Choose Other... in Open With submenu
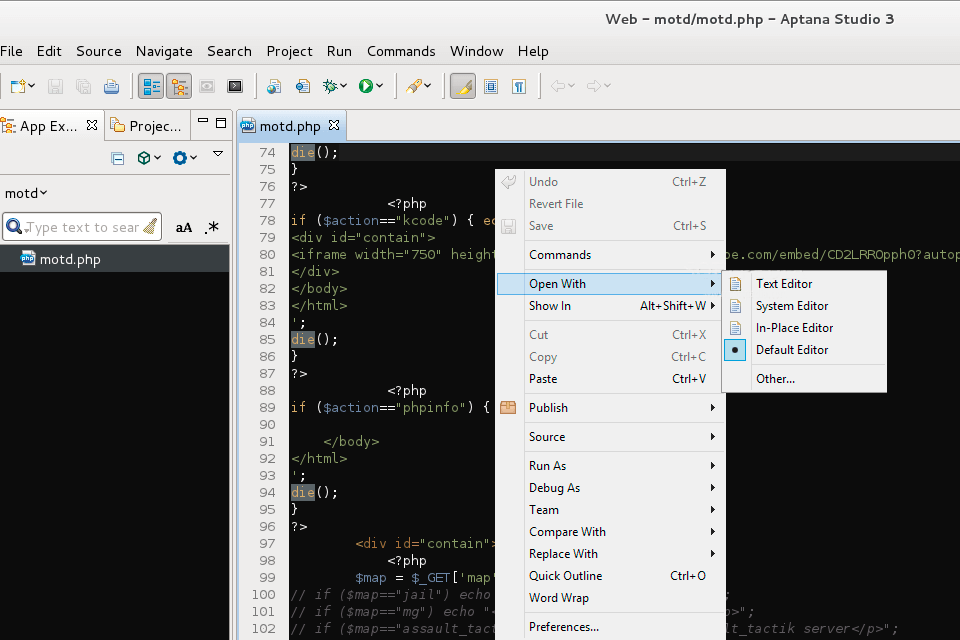960x640 pixels. pos(804,379)
